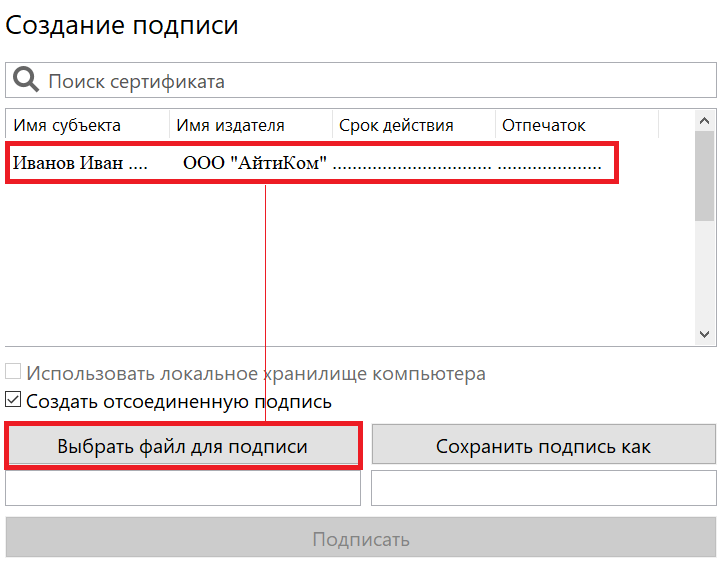This screenshot has width=723, height=564.
Task: Focus the Поиск сертификата search field
Action: pyautogui.click(x=370, y=81)
